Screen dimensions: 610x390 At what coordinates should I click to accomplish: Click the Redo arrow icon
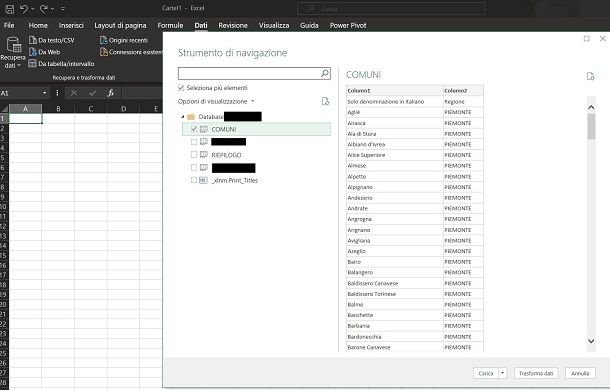click(x=44, y=9)
